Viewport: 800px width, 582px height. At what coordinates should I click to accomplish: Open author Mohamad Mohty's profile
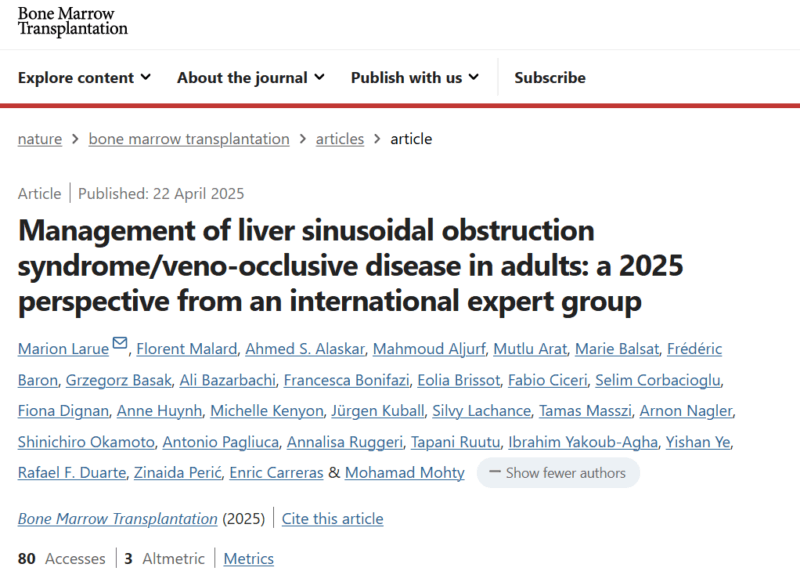(x=405, y=473)
